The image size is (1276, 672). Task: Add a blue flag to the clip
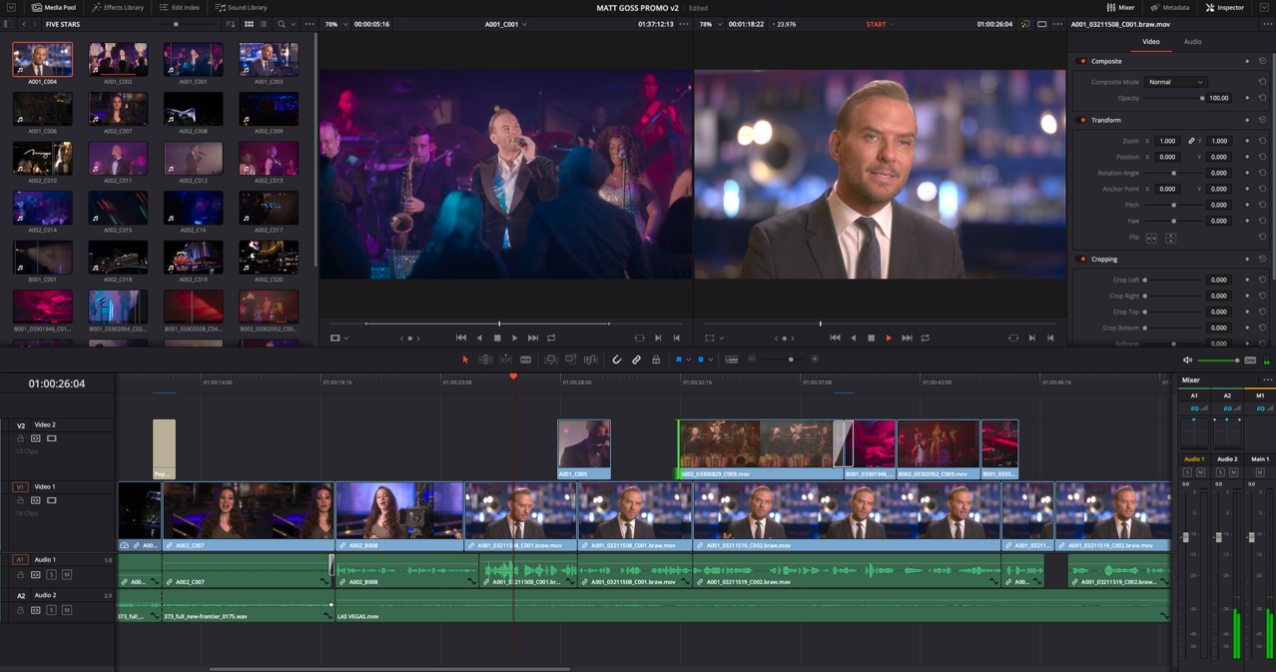pos(678,359)
